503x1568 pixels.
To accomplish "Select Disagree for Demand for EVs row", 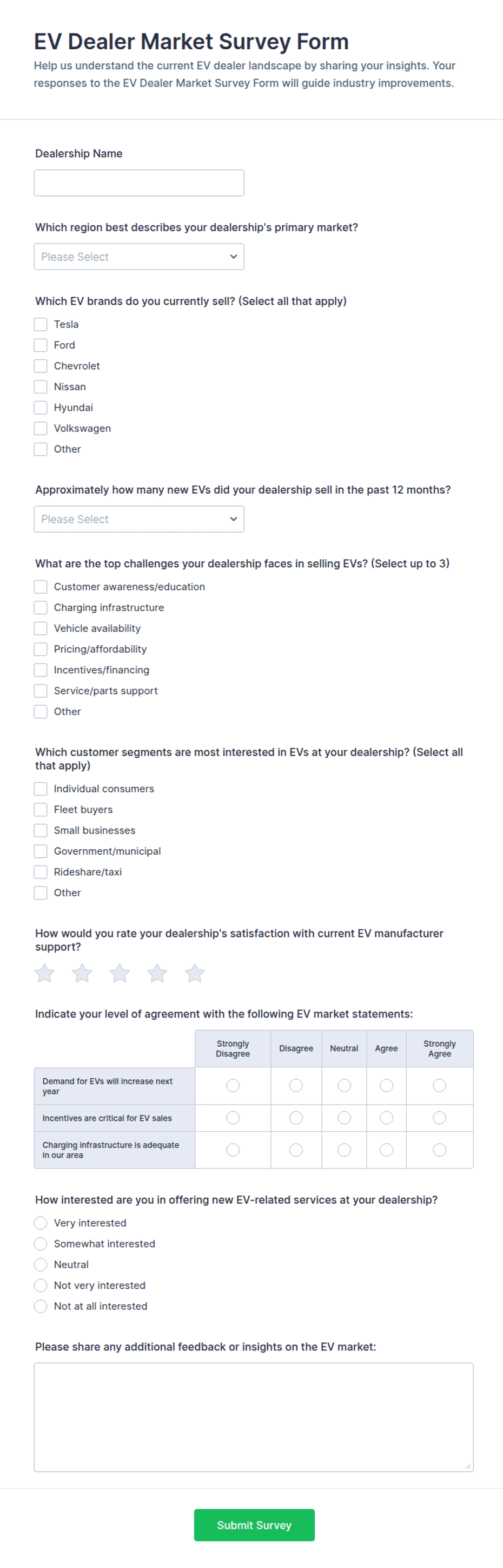I will tap(296, 1085).
